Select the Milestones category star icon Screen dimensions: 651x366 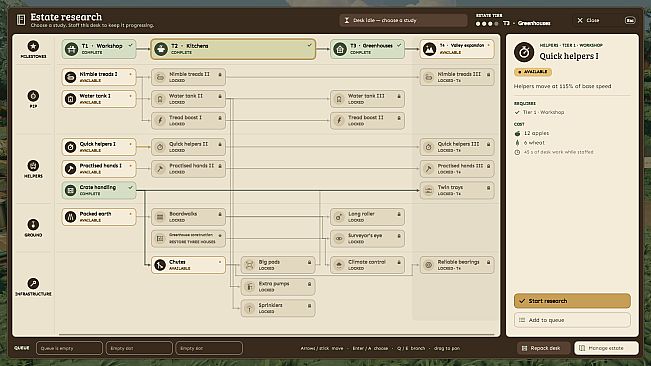pos(33,46)
